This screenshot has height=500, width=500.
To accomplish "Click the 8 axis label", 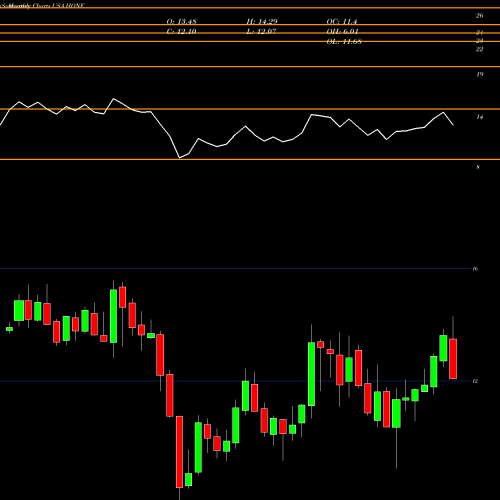I will coord(478,167).
